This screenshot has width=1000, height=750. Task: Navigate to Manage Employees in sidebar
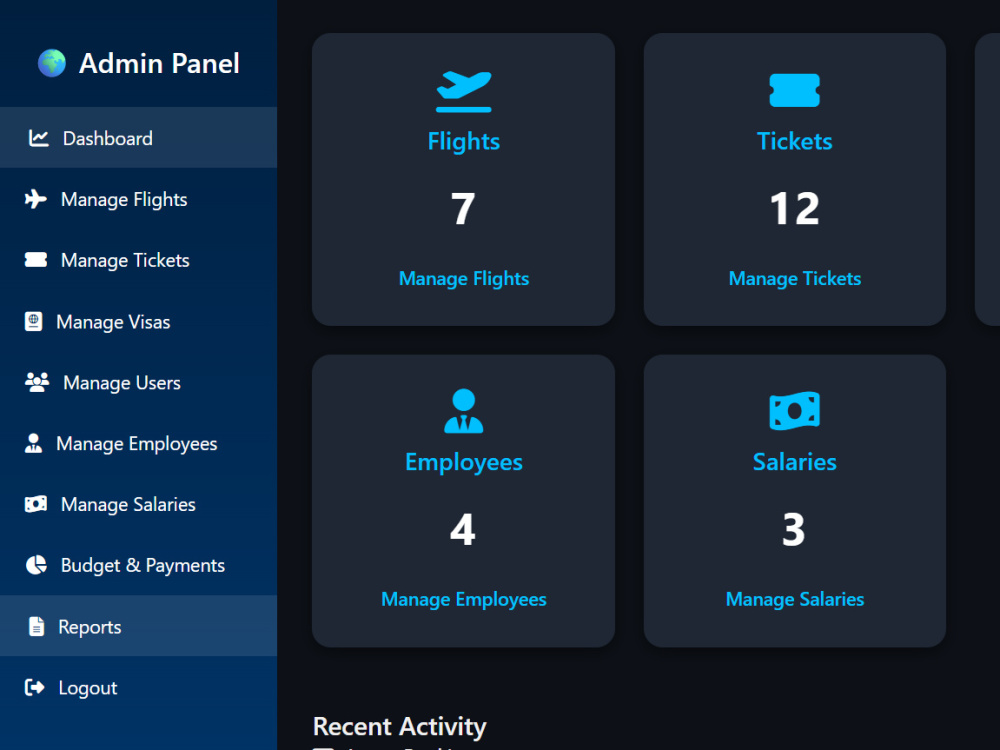138,443
